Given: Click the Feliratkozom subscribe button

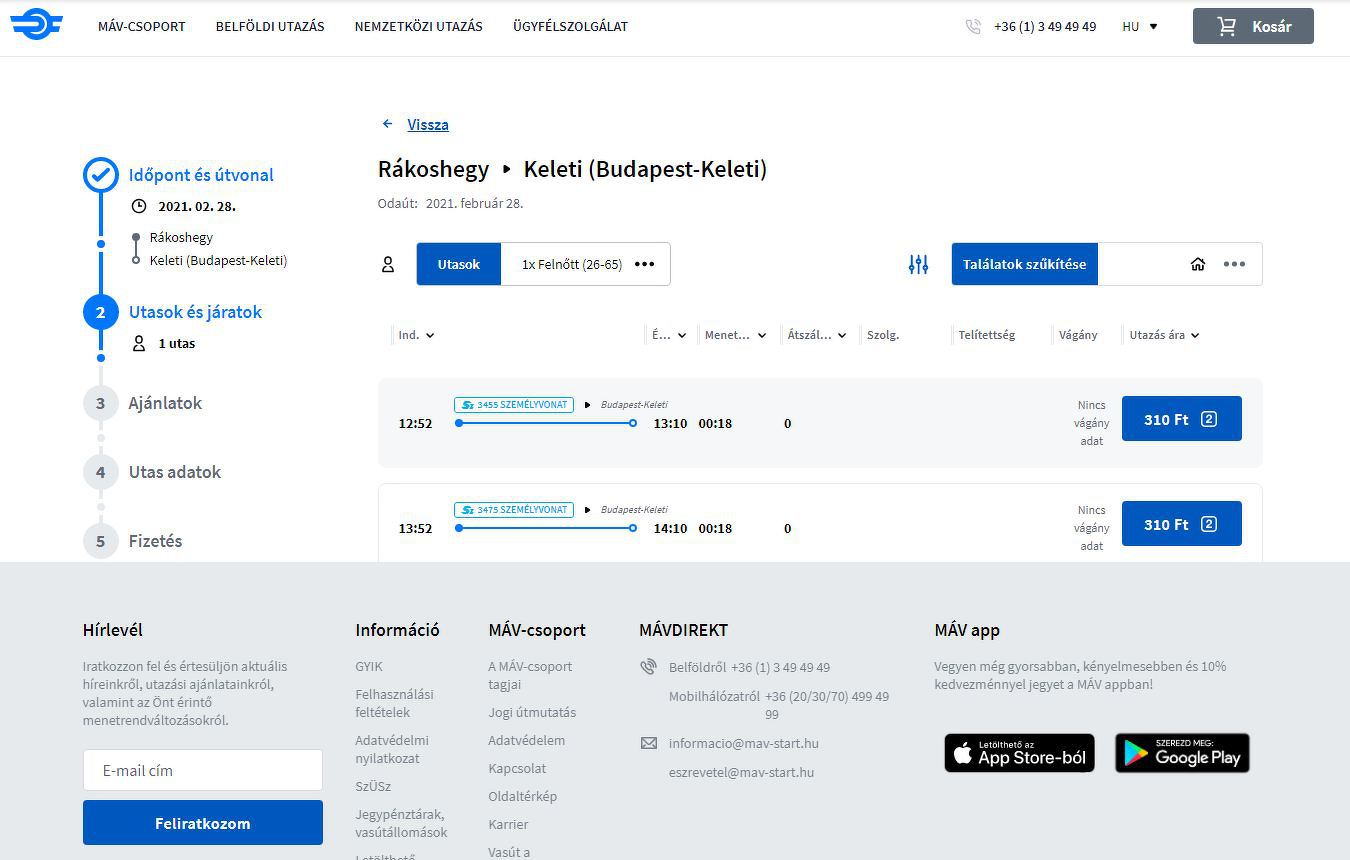Looking at the screenshot, I should pyautogui.click(x=202, y=823).
